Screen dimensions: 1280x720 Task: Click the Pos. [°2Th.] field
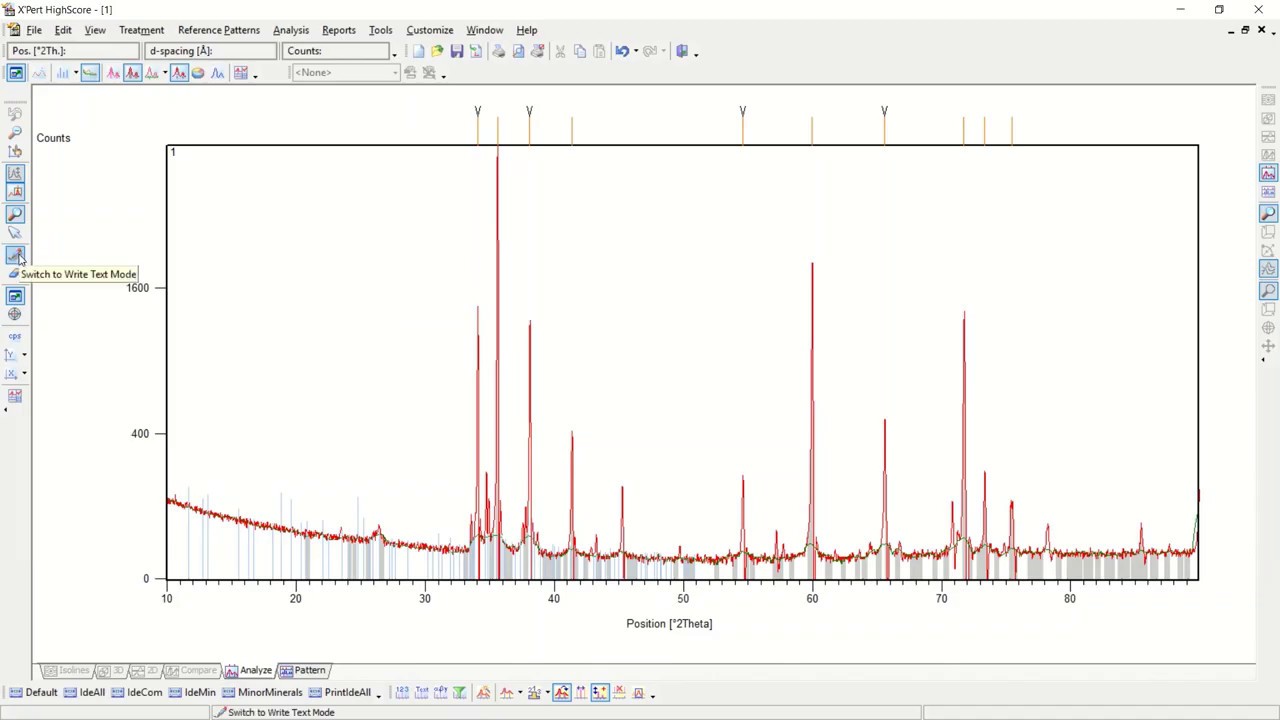pos(74,51)
